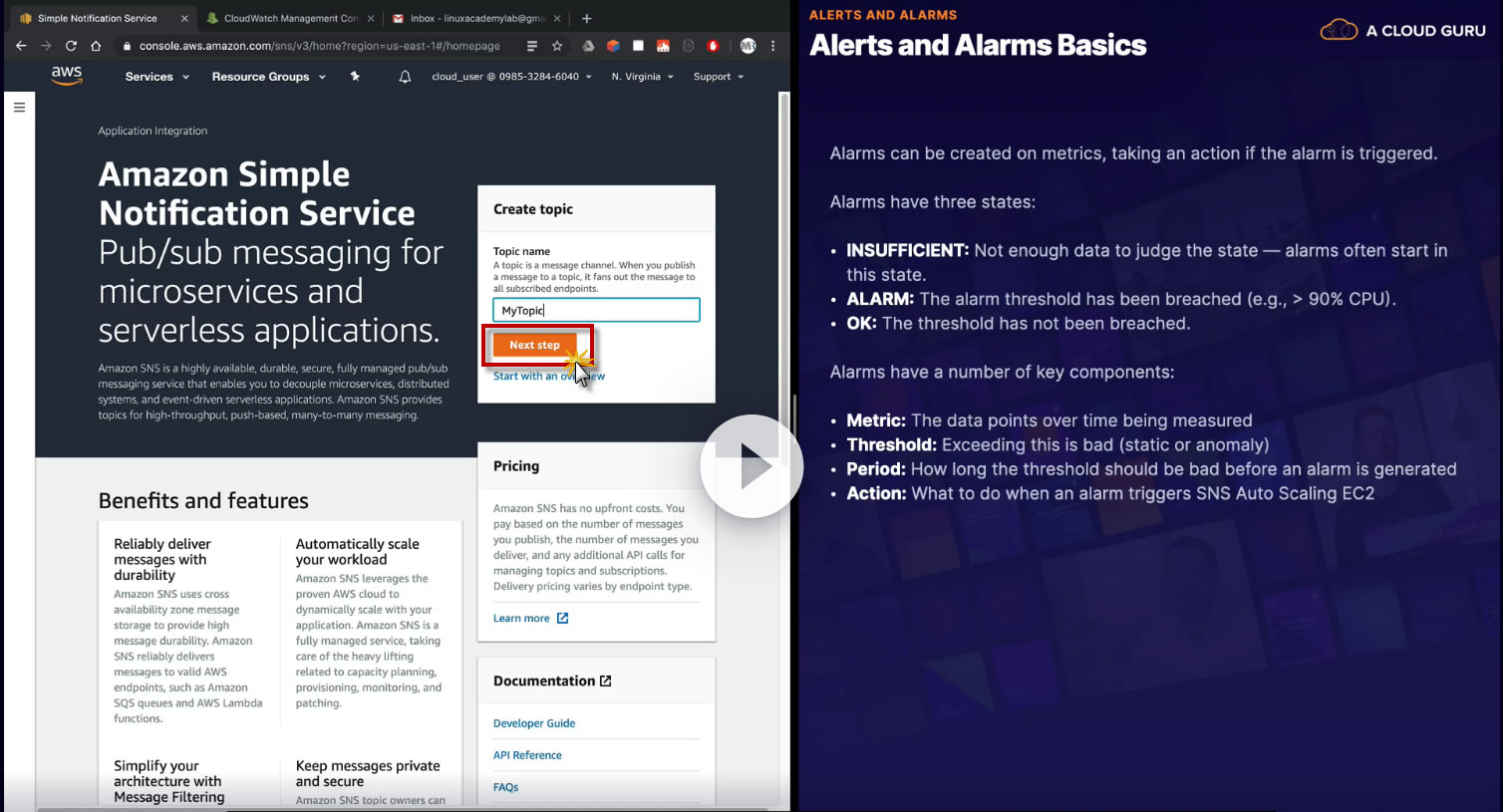Open the Developer Guide link
The width and height of the screenshot is (1503, 812).
pyautogui.click(x=534, y=723)
